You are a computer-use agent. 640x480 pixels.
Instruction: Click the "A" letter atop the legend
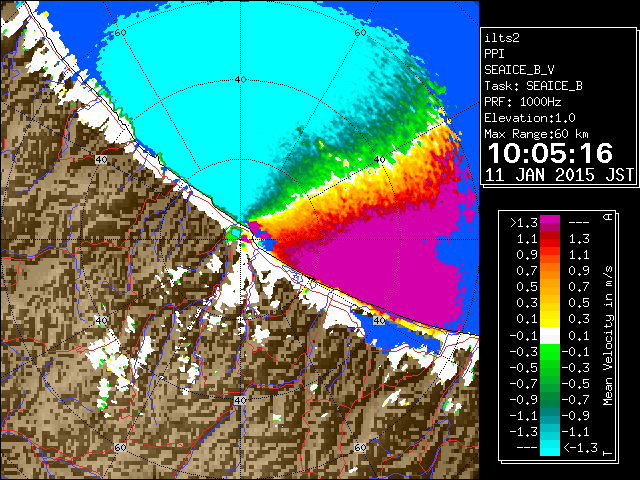(x=608, y=216)
